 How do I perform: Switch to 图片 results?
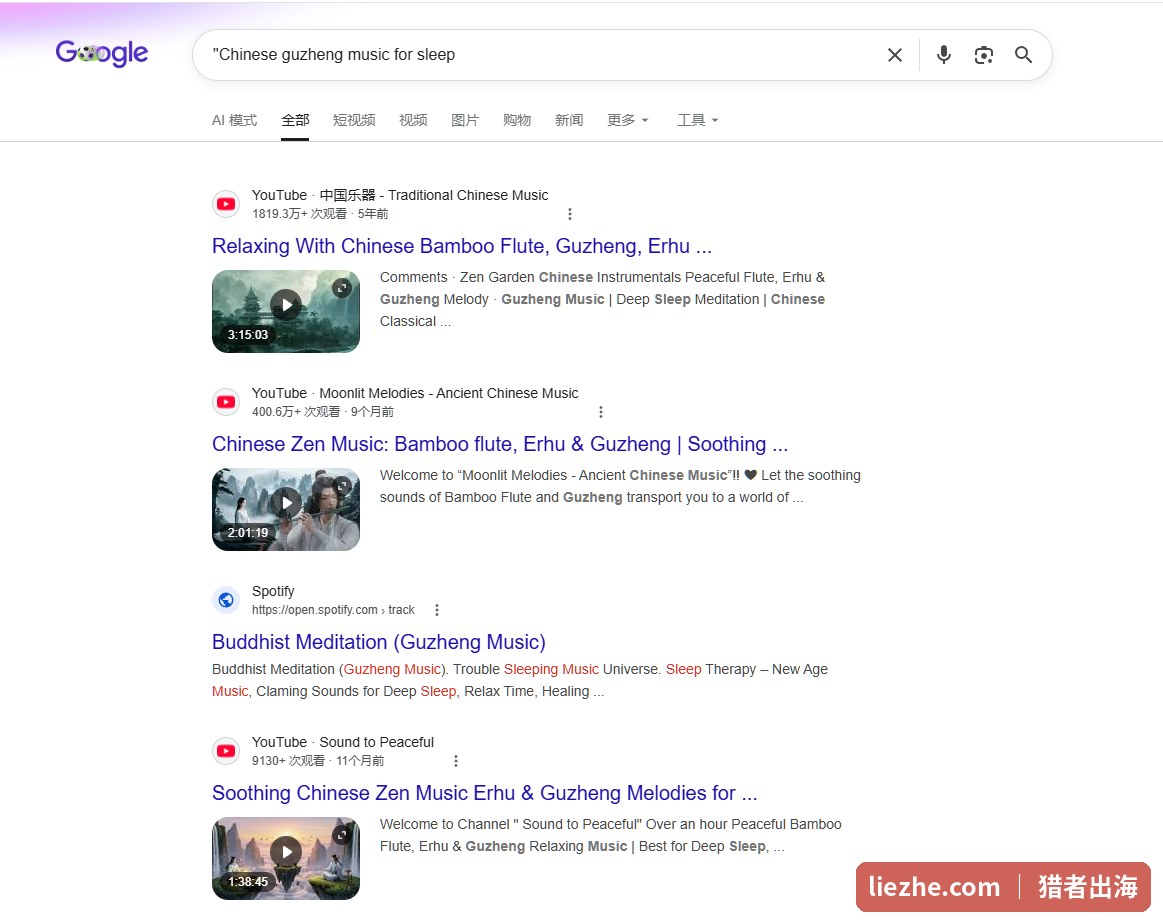(x=465, y=120)
